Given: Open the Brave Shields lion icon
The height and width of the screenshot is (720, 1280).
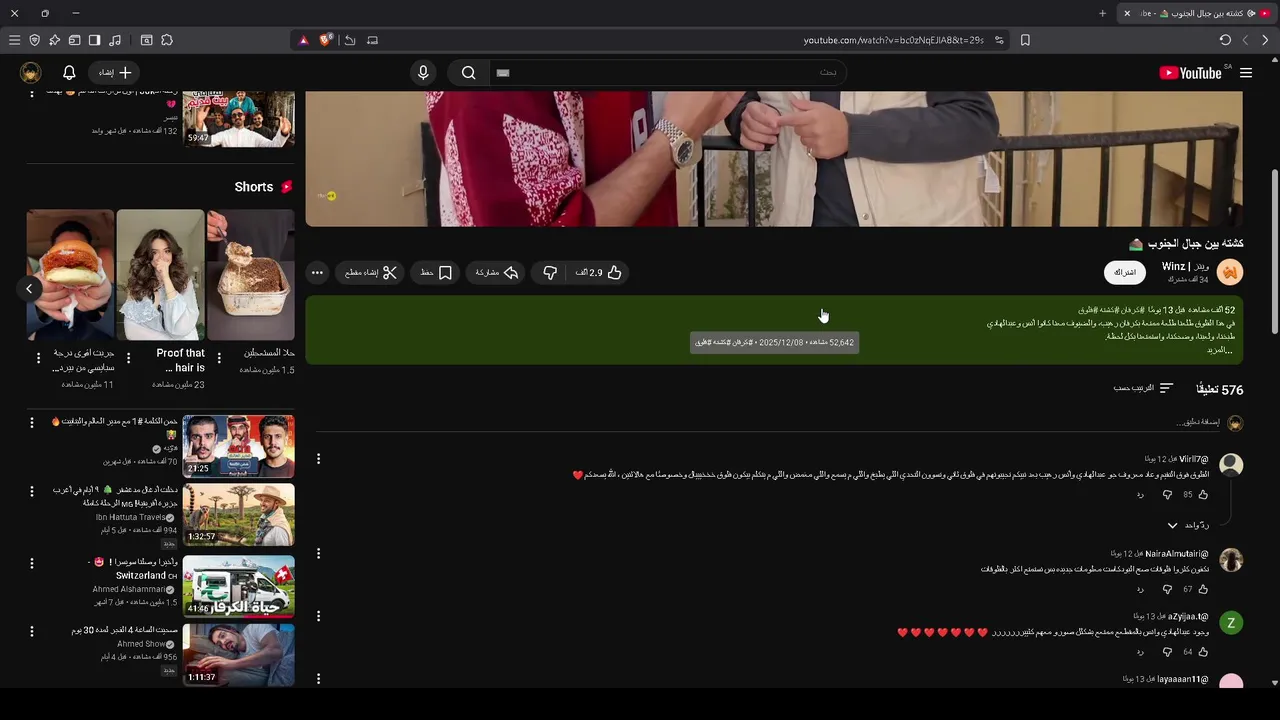Looking at the screenshot, I should pyautogui.click(x=325, y=40).
